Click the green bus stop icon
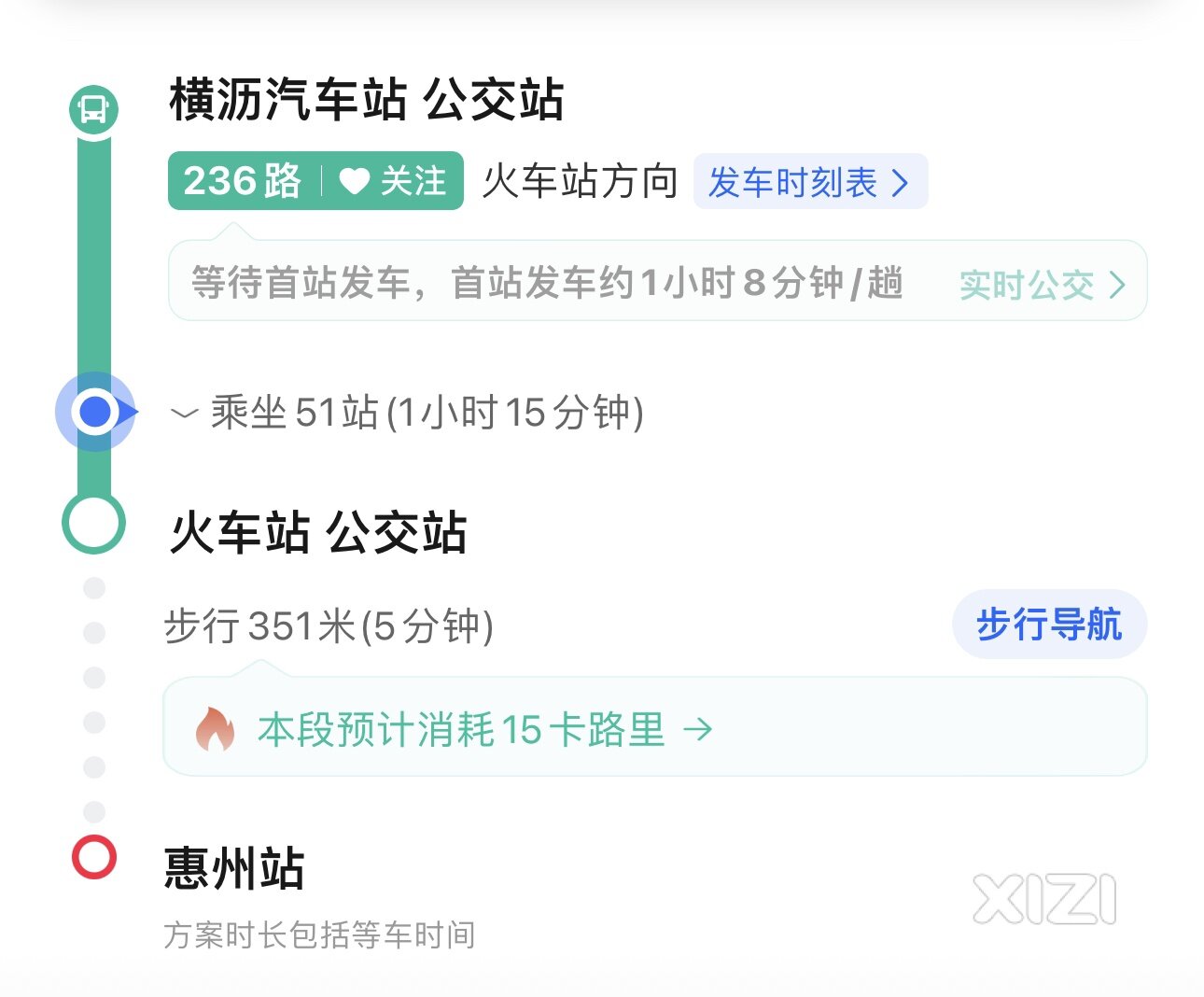 (93, 110)
